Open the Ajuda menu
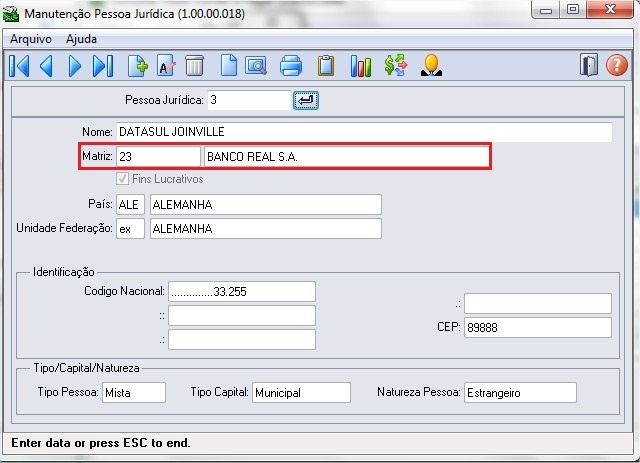This screenshot has height=463, width=640. pos(82,39)
